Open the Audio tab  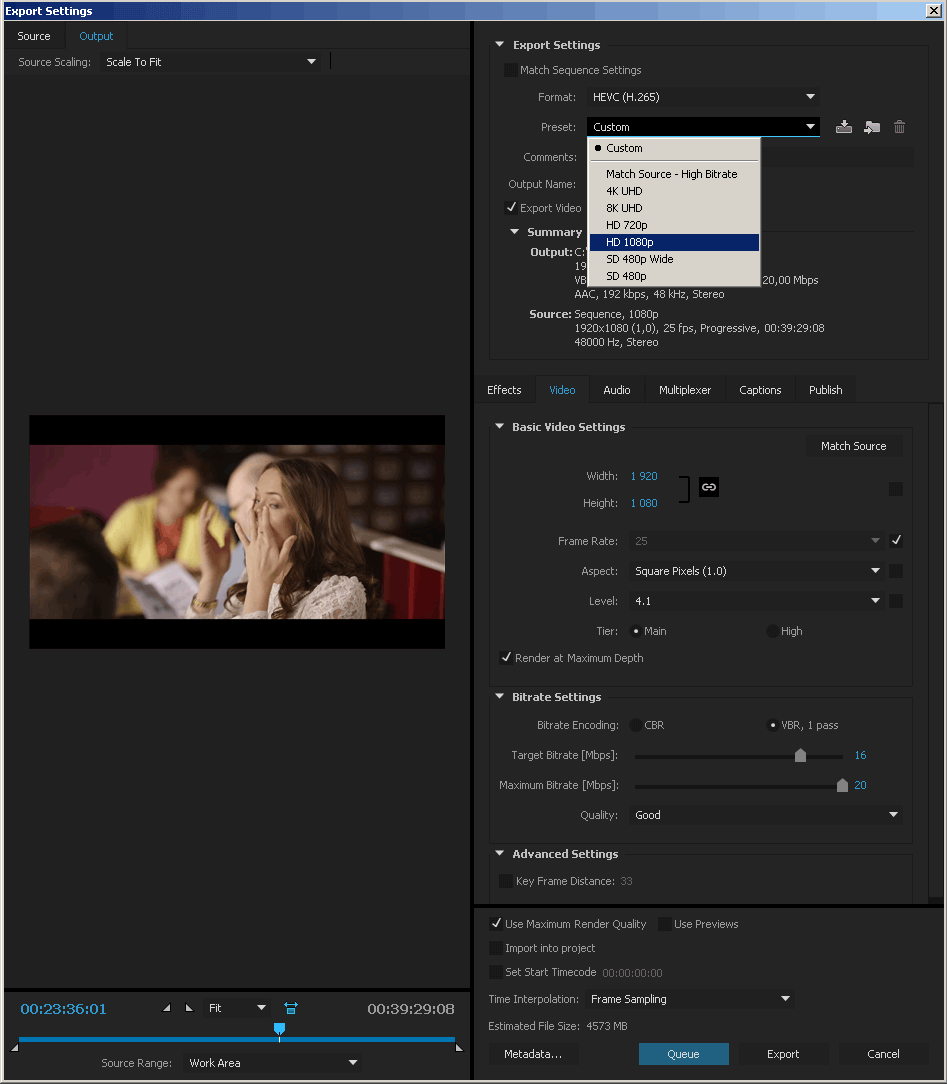[617, 390]
